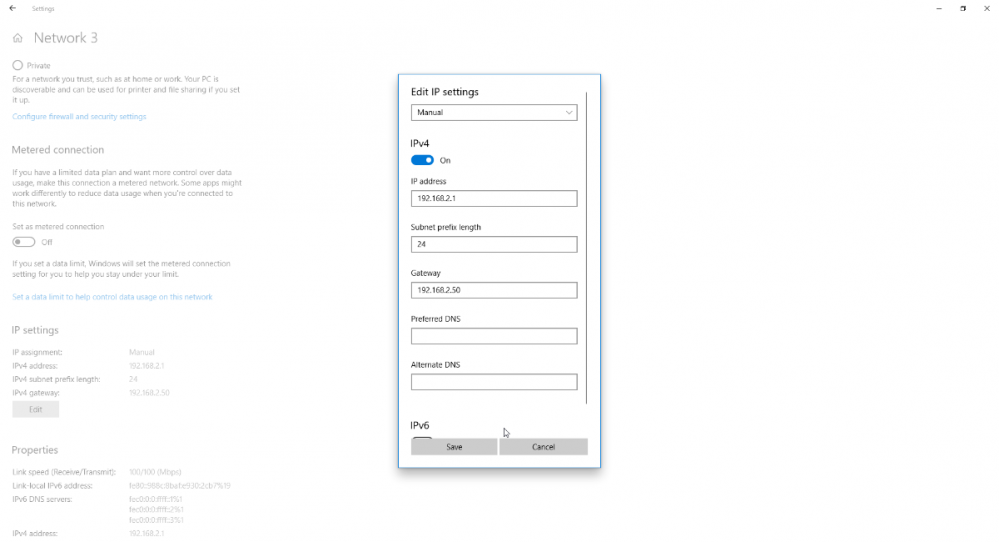Click the Gateway field showing 192.168.2.50
999x542 pixels.
[494, 290]
